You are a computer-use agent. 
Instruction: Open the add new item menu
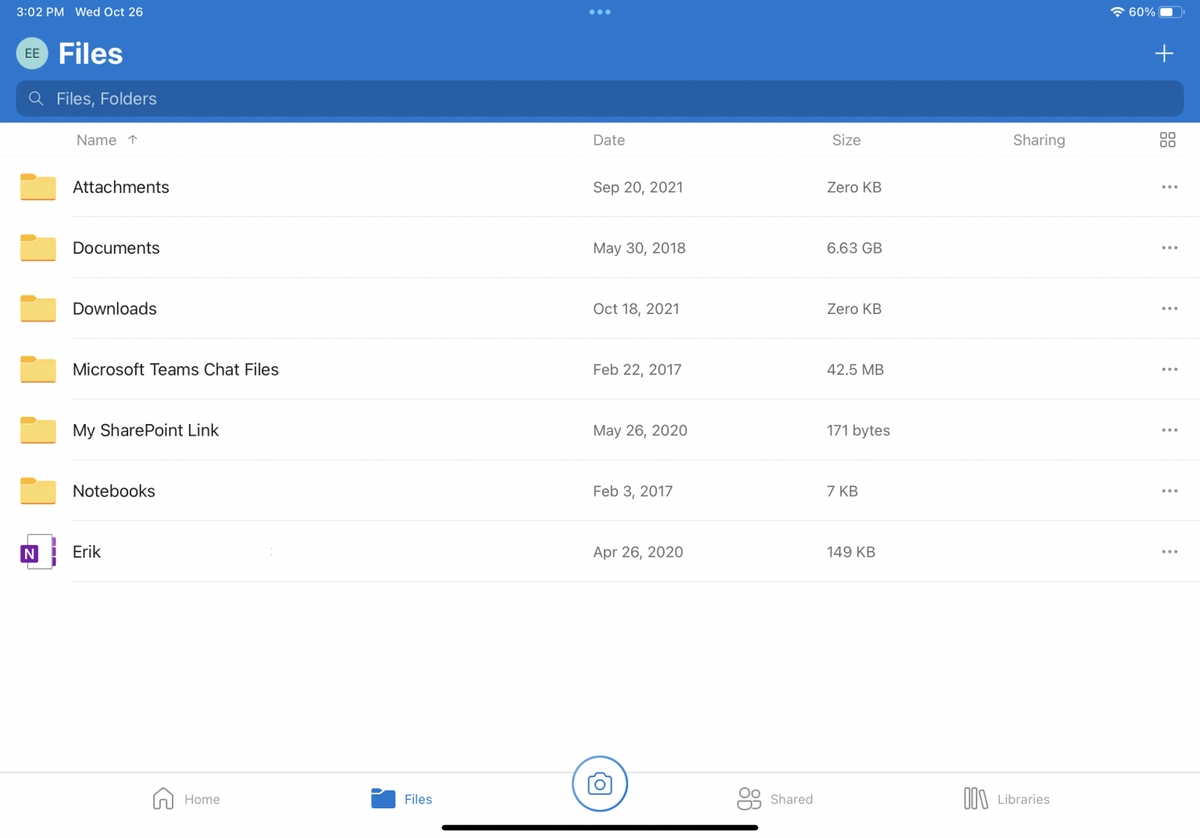click(x=1164, y=53)
